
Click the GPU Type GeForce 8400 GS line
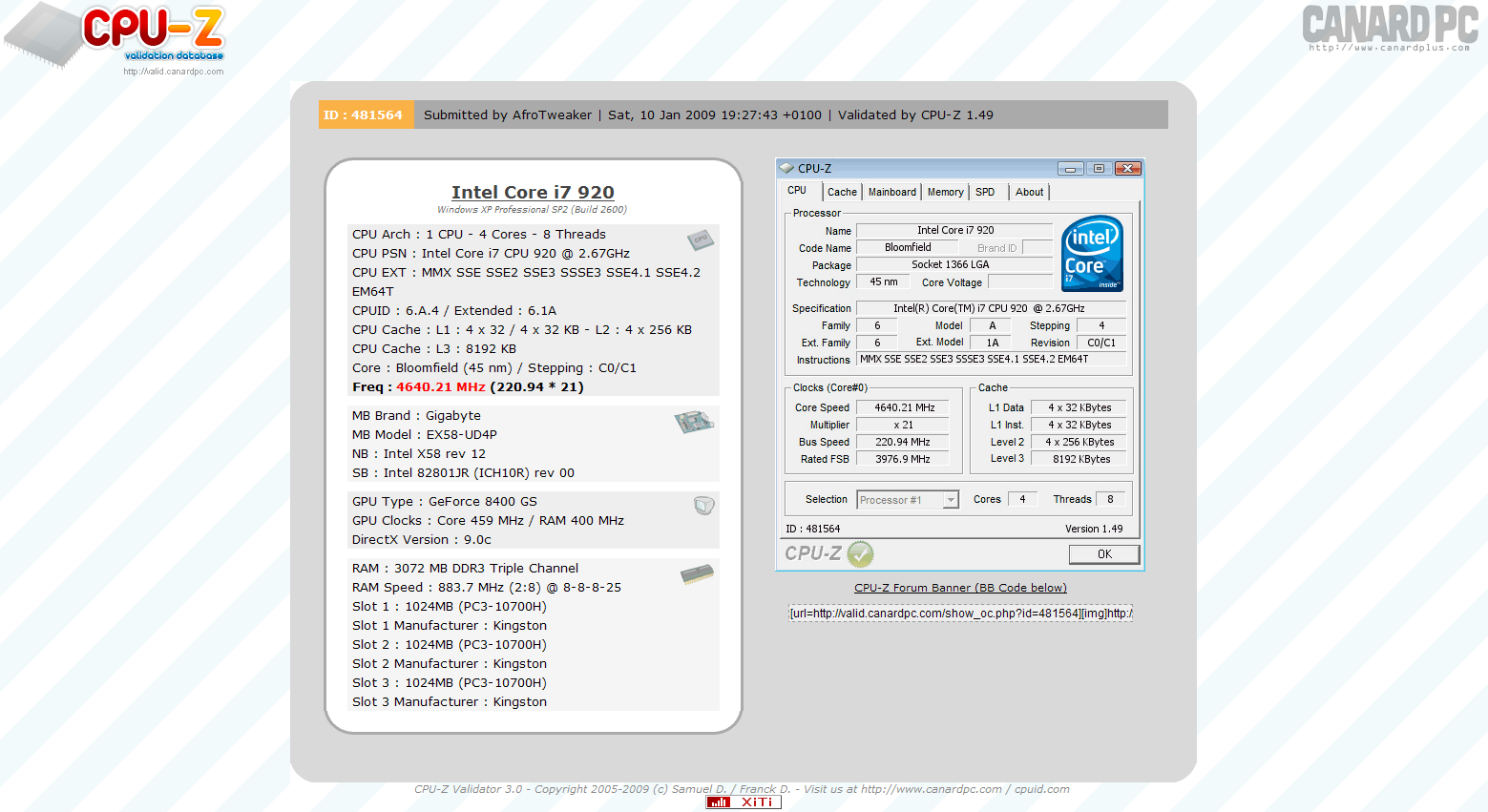click(x=445, y=501)
